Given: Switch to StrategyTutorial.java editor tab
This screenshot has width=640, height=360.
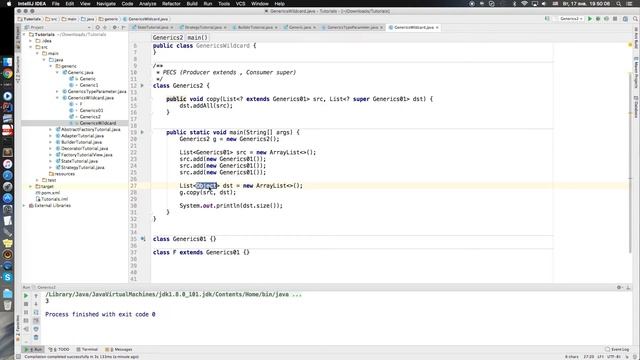Looking at the screenshot, I should tap(203, 27).
